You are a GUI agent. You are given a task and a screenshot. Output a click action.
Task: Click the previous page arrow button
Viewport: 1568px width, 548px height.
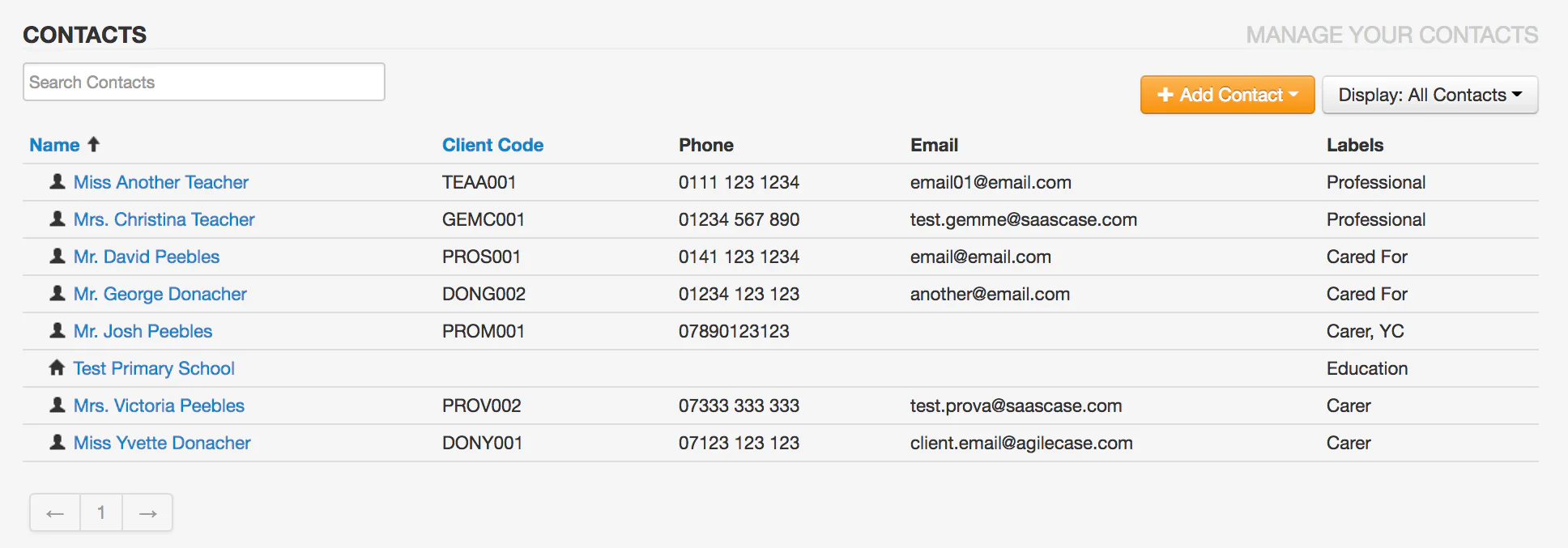54,512
